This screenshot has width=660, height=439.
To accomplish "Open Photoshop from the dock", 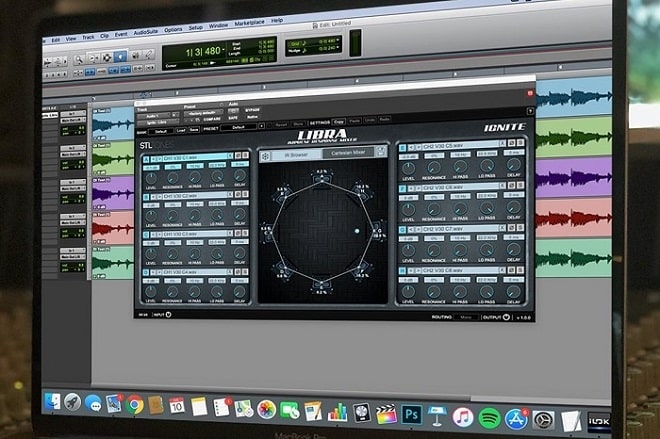I will [x=411, y=415].
